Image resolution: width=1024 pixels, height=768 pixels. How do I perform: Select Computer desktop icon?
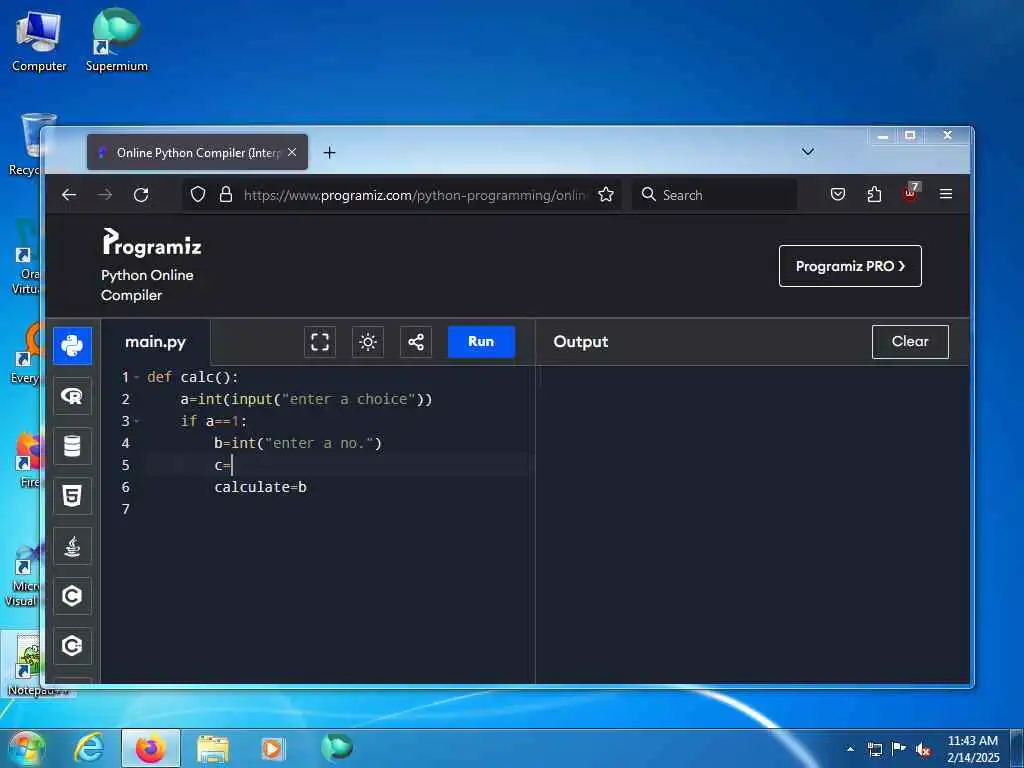(39, 41)
